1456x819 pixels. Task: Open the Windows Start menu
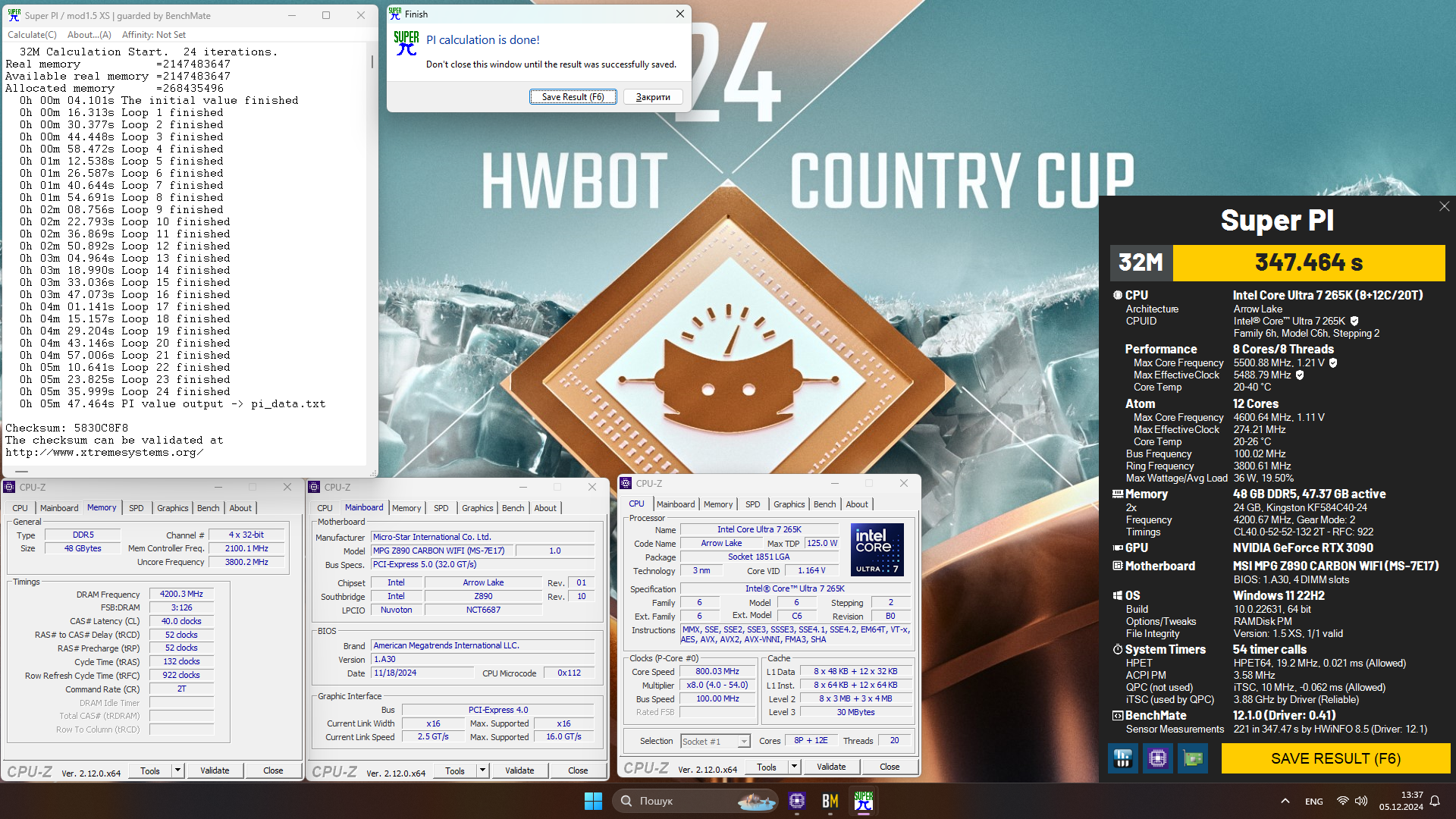(593, 801)
